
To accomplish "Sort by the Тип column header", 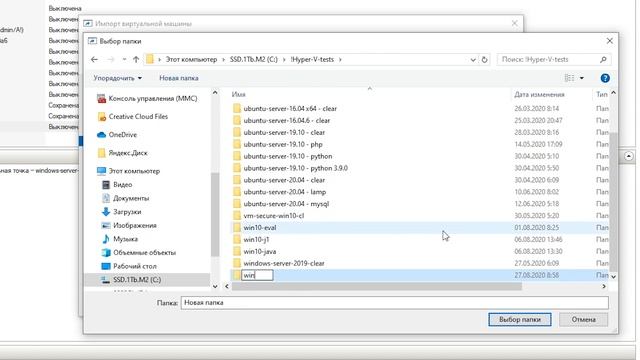I will pyautogui.click(x=602, y=94).
